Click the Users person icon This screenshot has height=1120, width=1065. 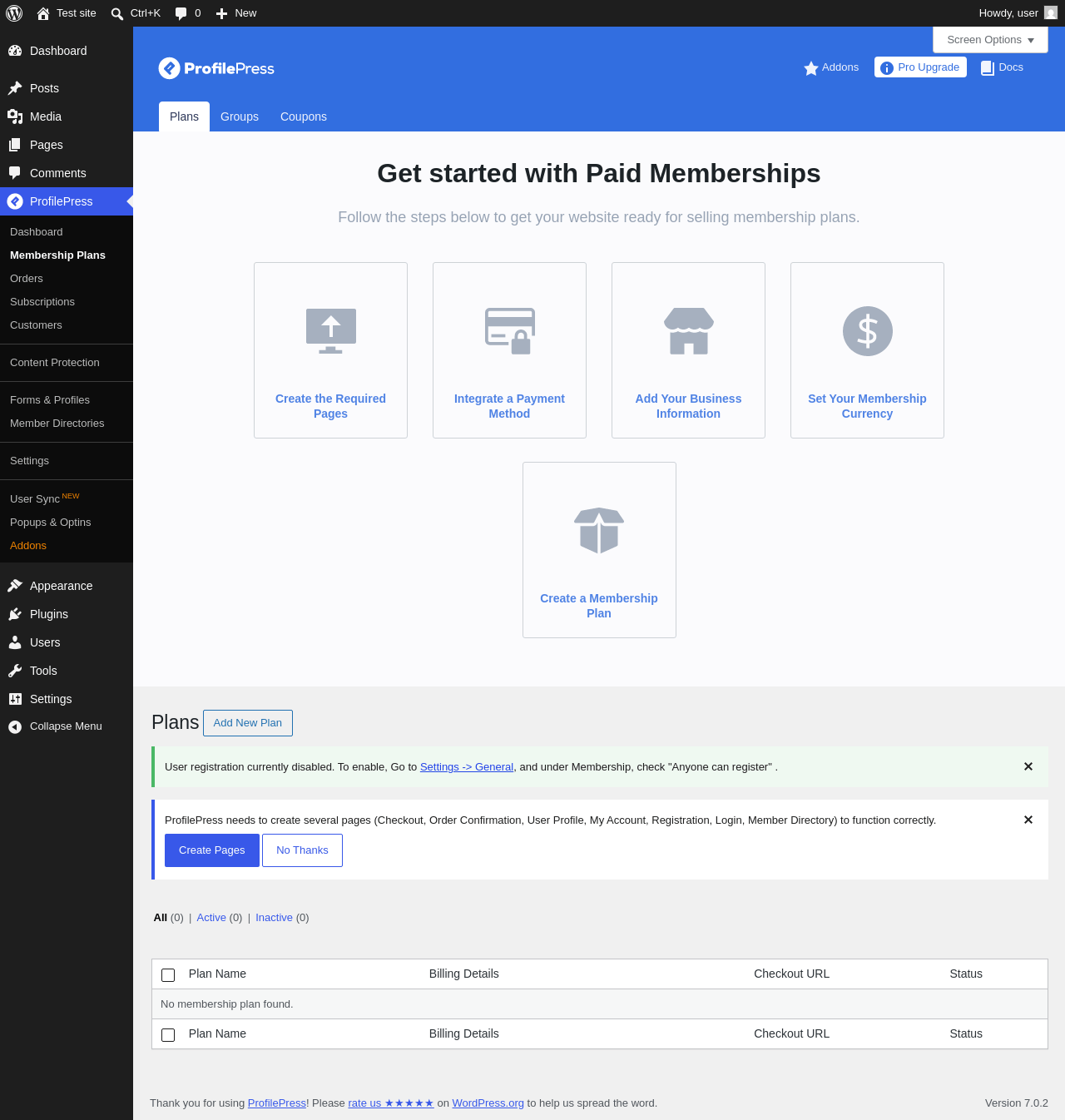[x=15, y=642]
